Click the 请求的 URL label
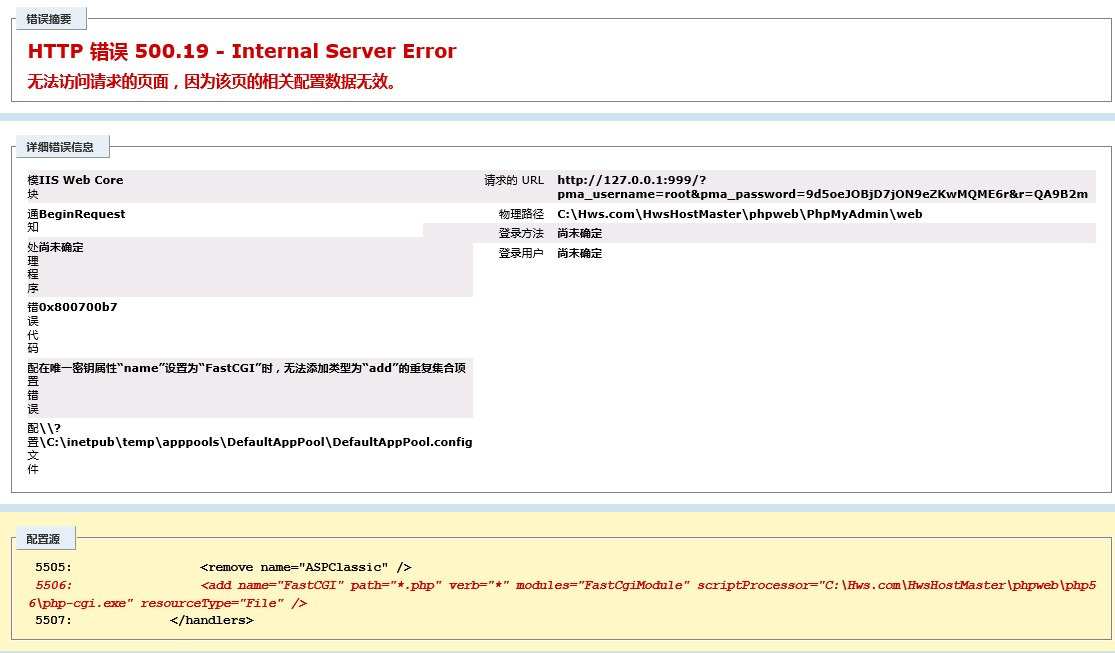The image size is (1115, 653). pos(514,180)
